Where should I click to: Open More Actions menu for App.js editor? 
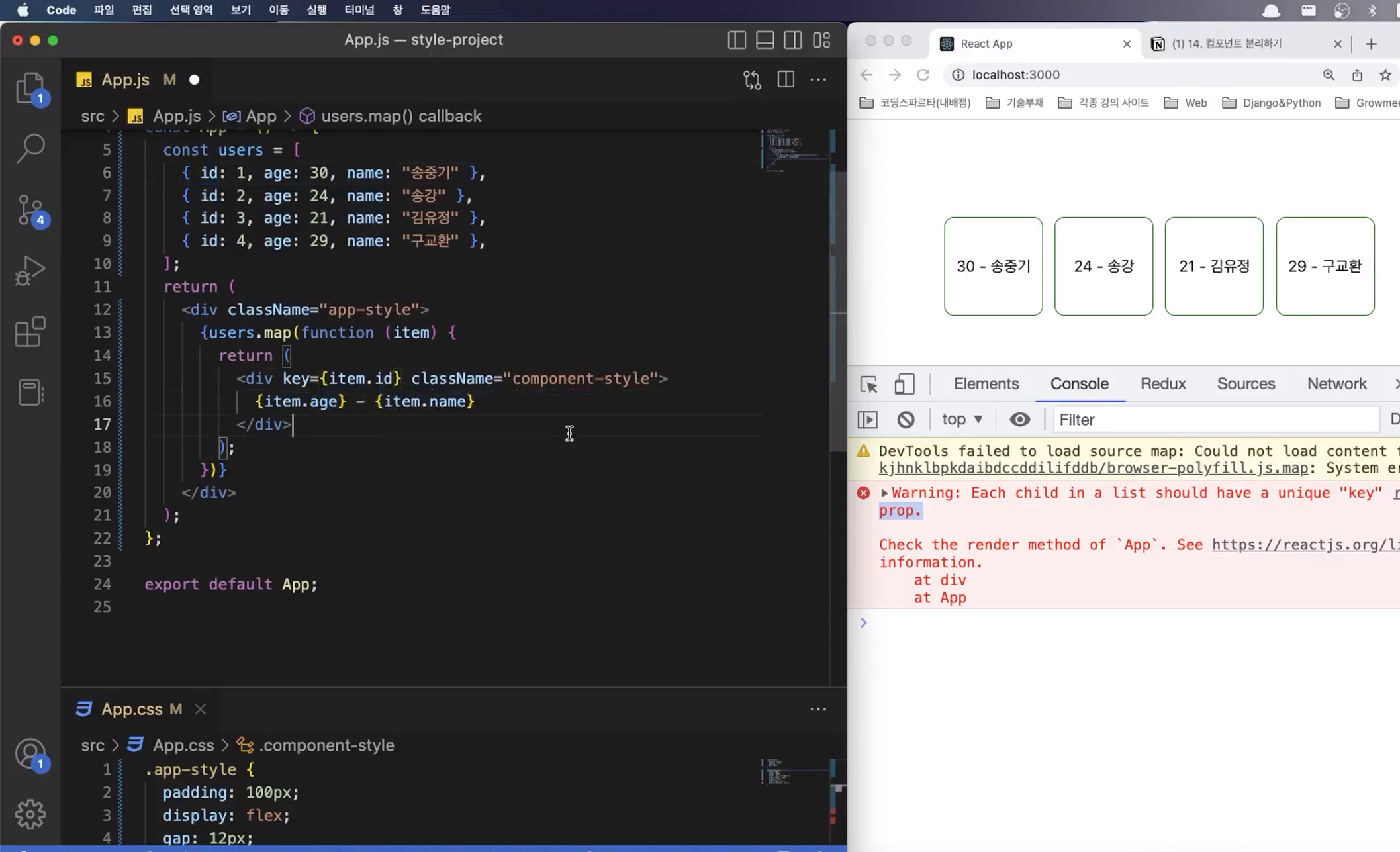818,80
